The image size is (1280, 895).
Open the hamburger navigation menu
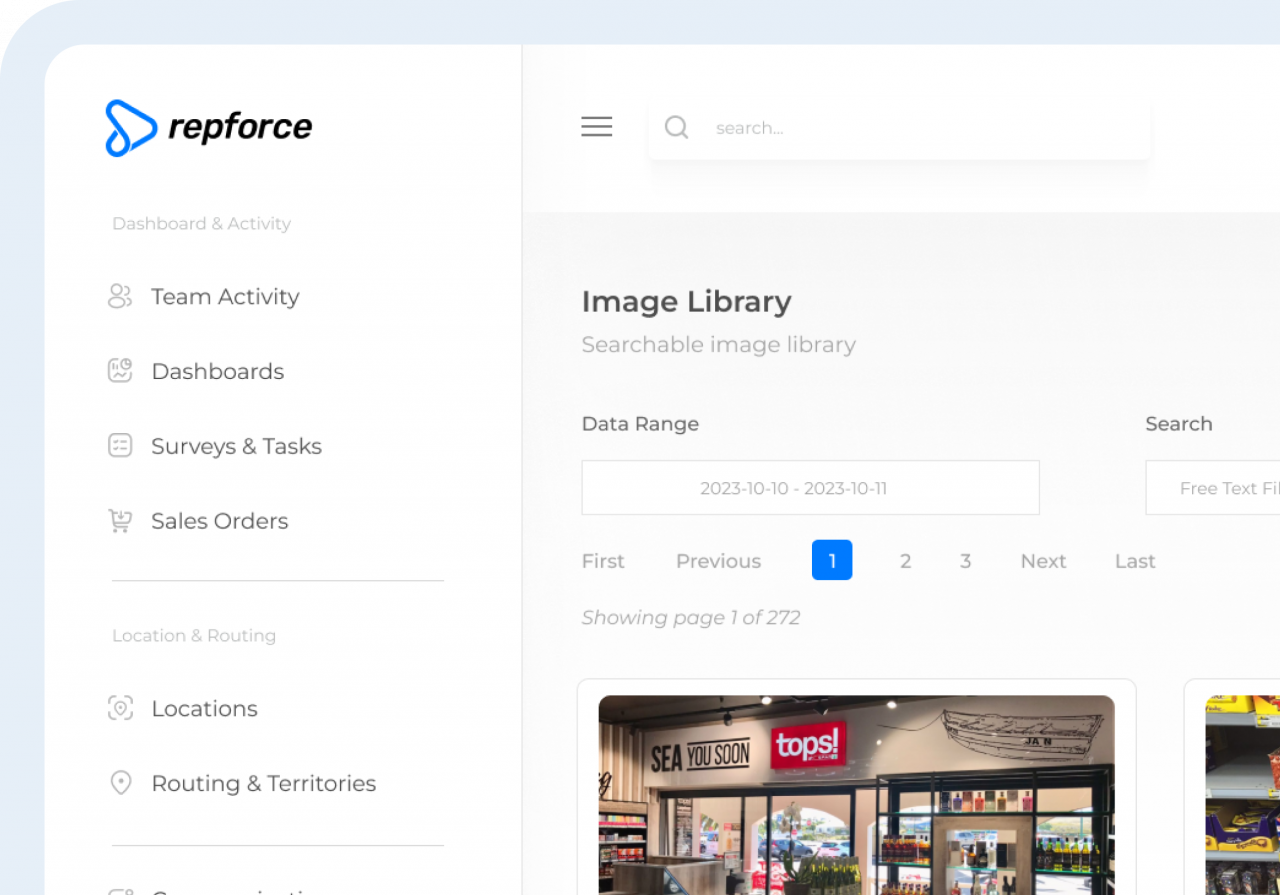[x=596, y=127]
